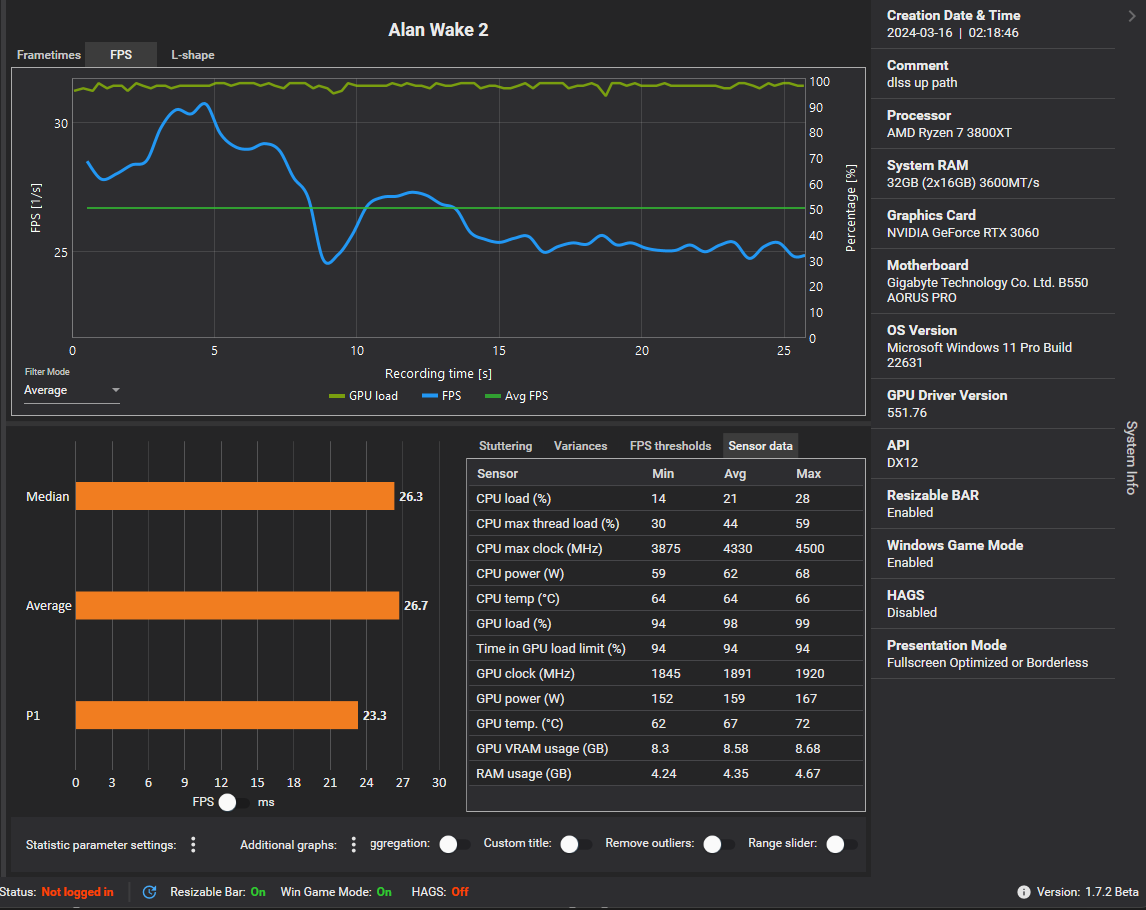1146x910 pixels.
Task: Click the Alan Wake 2 title
Action: [x=438, y=30]
